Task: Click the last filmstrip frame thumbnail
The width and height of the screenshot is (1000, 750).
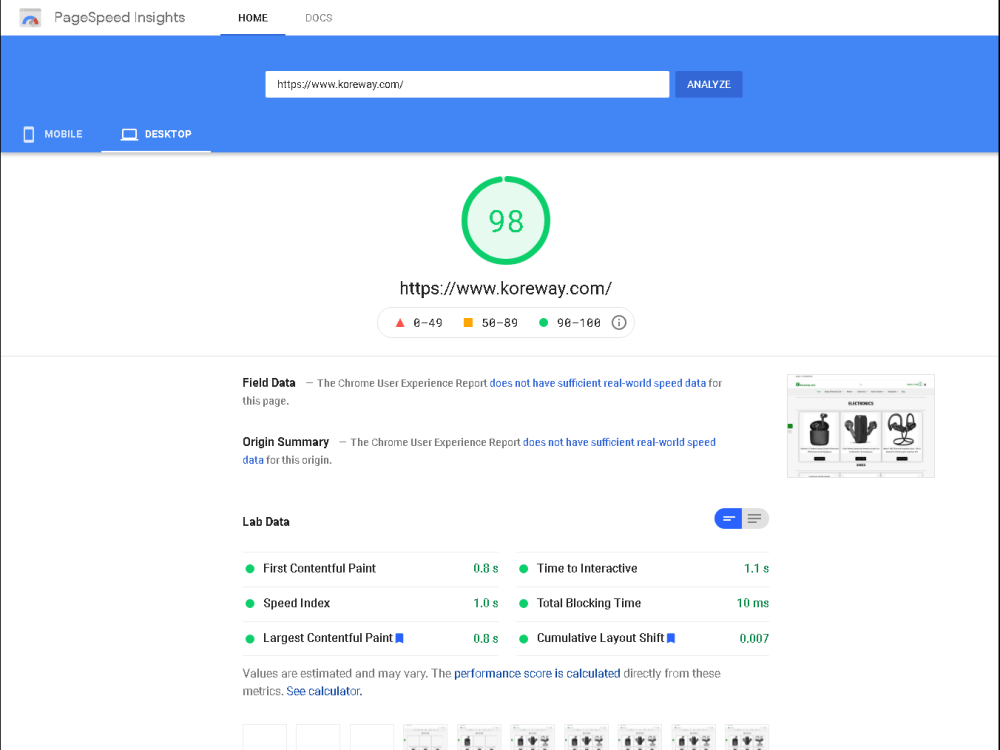Action: pos(747,737)
